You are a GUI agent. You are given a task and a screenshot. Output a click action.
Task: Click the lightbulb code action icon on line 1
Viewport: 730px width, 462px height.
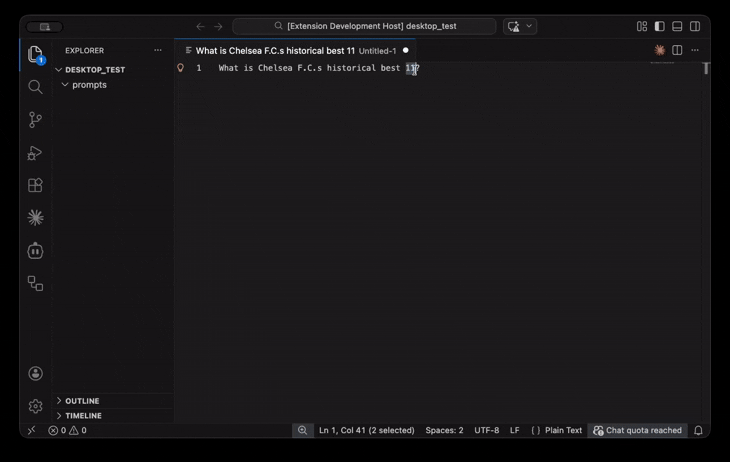tap(181, 68)
